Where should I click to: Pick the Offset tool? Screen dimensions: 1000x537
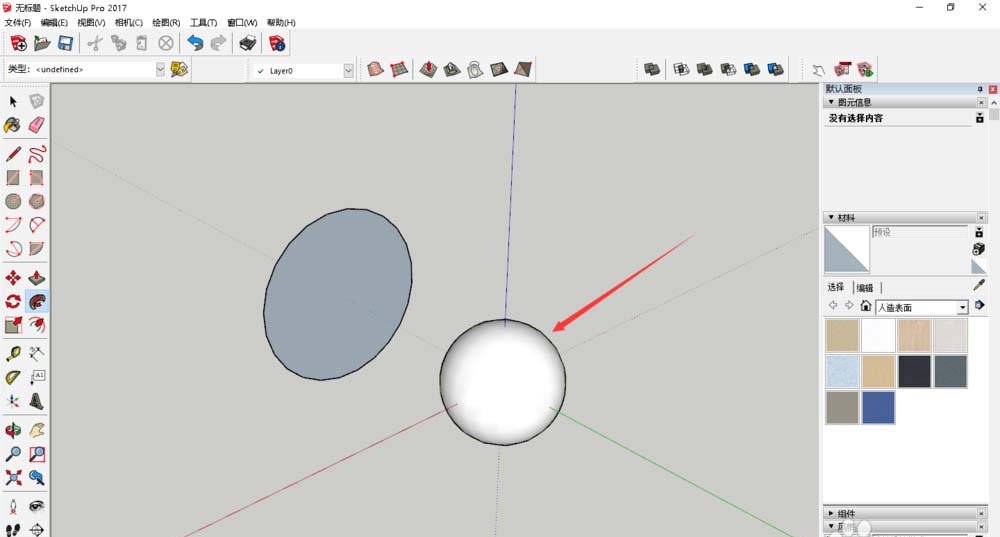[x=37, y=325]
